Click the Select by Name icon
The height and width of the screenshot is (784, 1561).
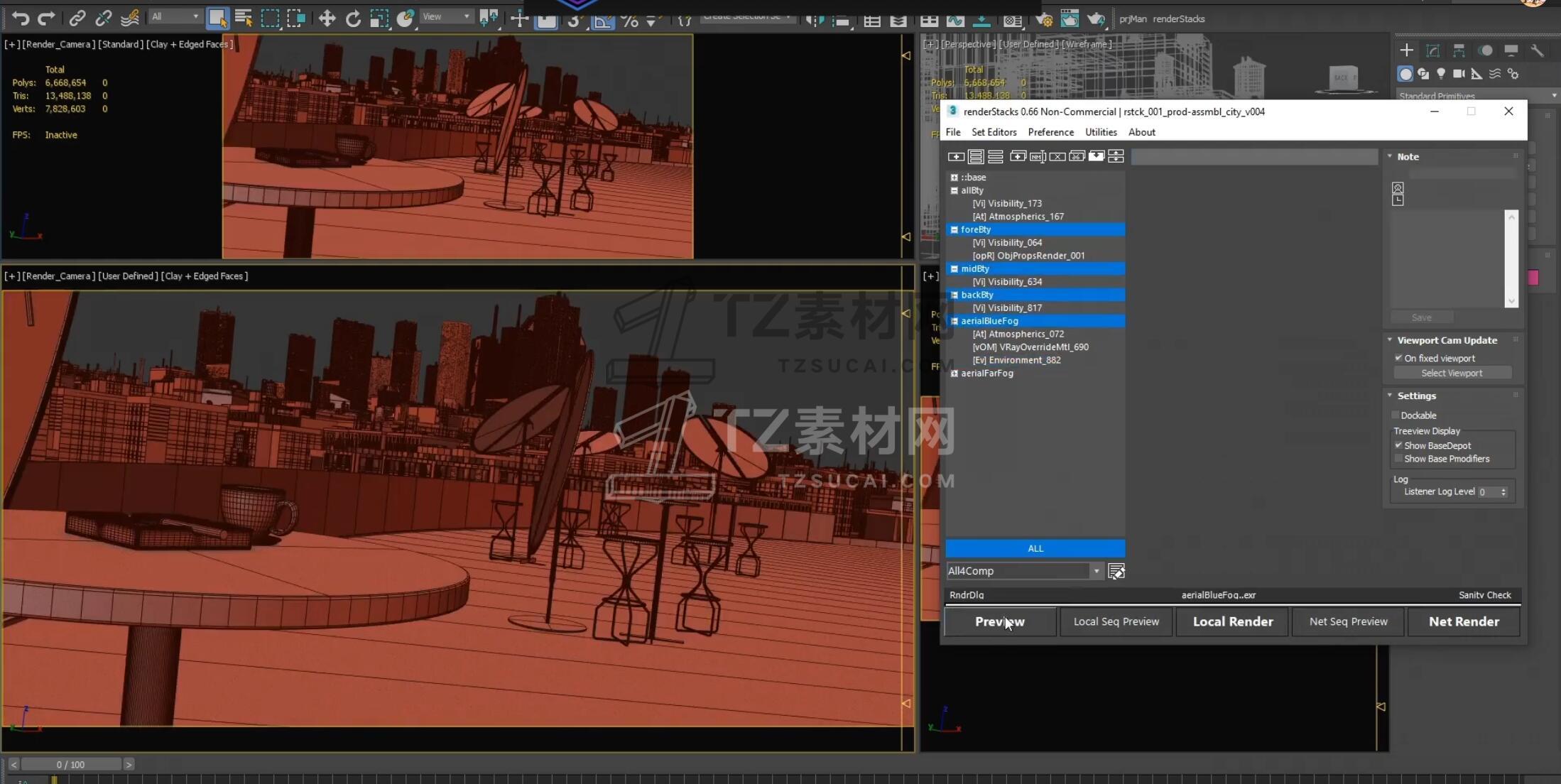click(x=244, y=18)
